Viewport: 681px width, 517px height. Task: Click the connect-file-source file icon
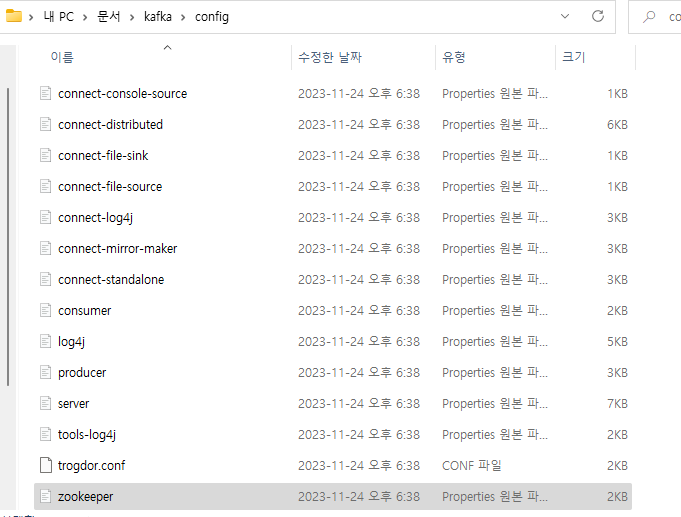tap(46, 186)
